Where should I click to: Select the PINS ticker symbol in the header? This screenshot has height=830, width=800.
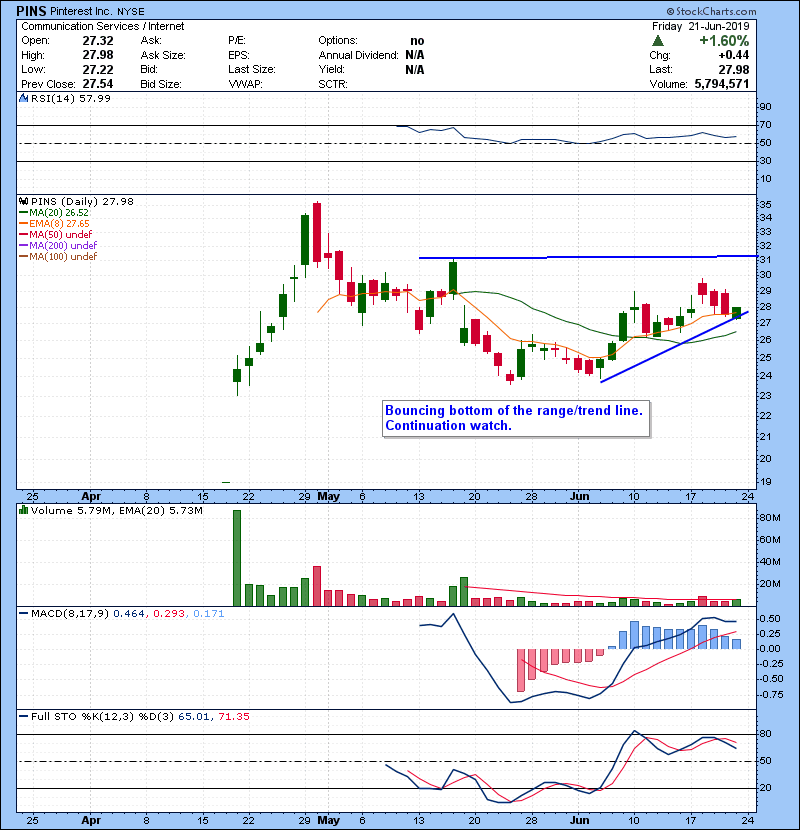31,11
